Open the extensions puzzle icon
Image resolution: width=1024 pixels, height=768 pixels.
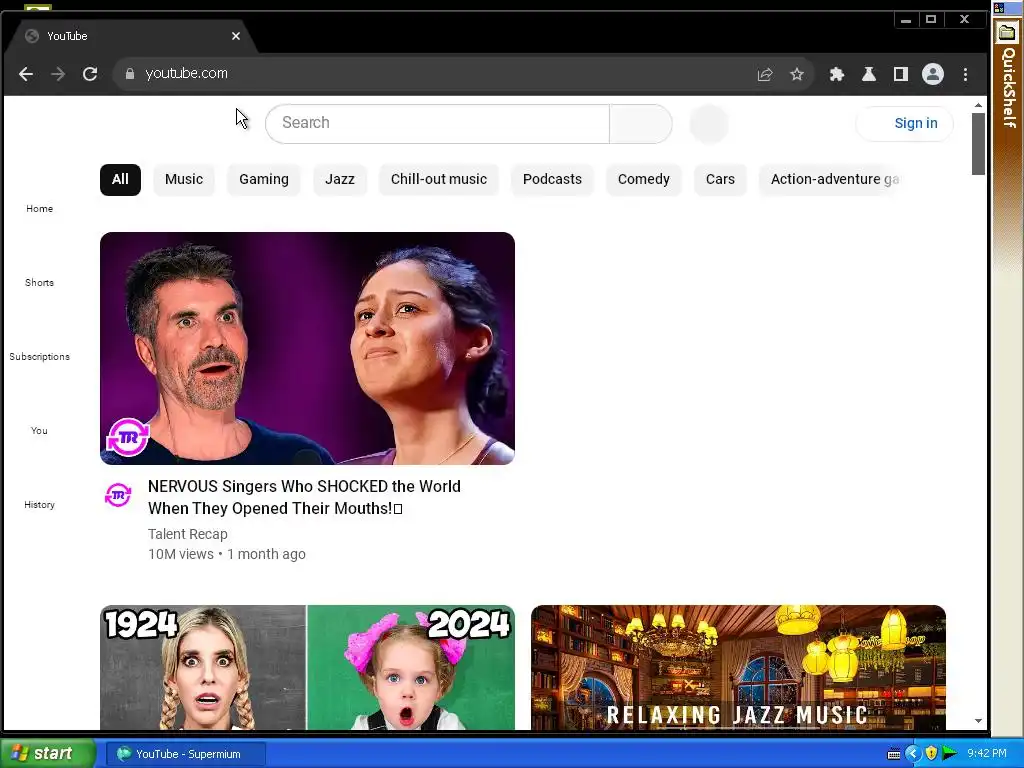coord(837,74)
